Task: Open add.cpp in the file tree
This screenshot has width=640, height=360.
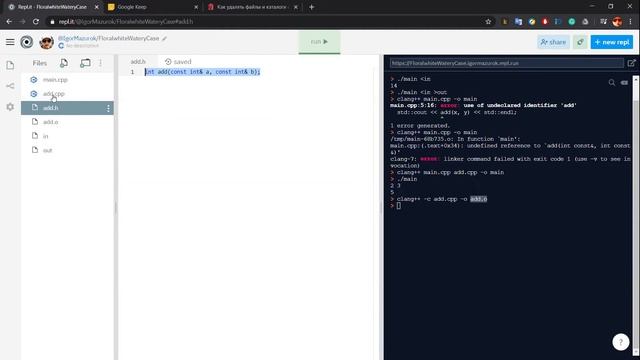Action: (67, 94)
